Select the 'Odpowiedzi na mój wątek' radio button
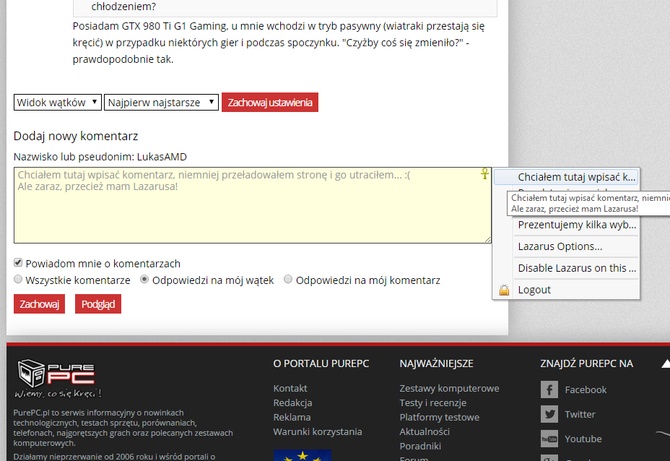670x461 pixels. pos(144,279)
